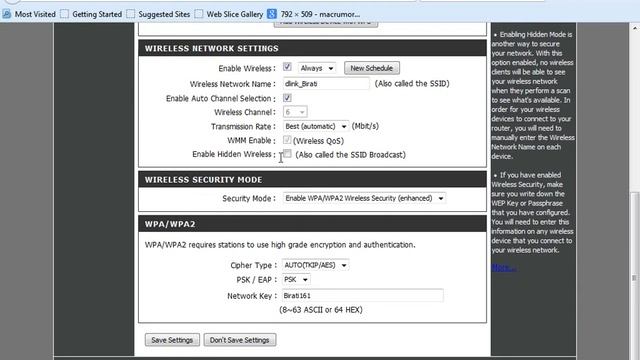Open the 792 × 509 macrumors bookmark
This screenshot has width=640, height=360.
pos(314,14)
